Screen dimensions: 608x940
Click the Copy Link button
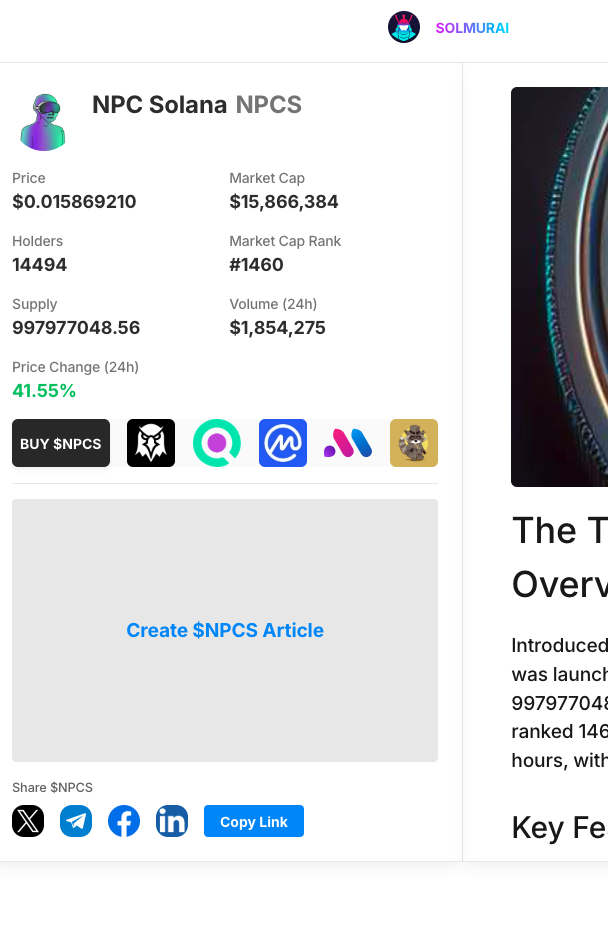point(254,821)
